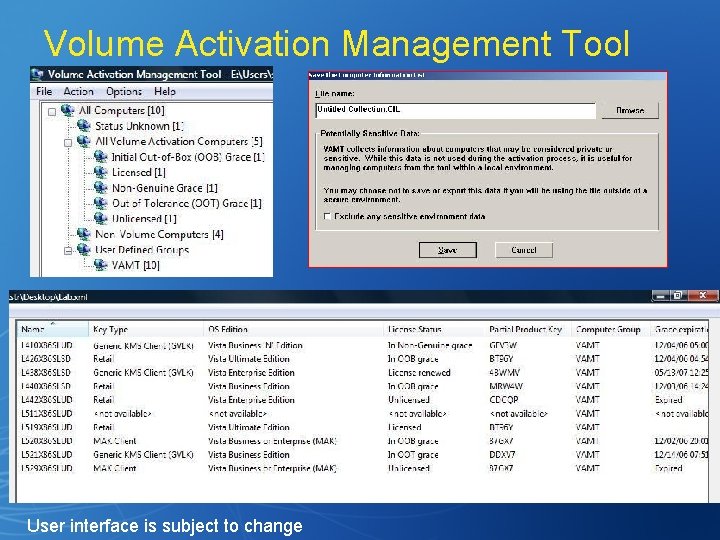Viewport: 720px width, 540px height.
Task: Click 'Vista Enterprise Edition' cell for L438X86SLSD
Action: click(x=251, y=372)
